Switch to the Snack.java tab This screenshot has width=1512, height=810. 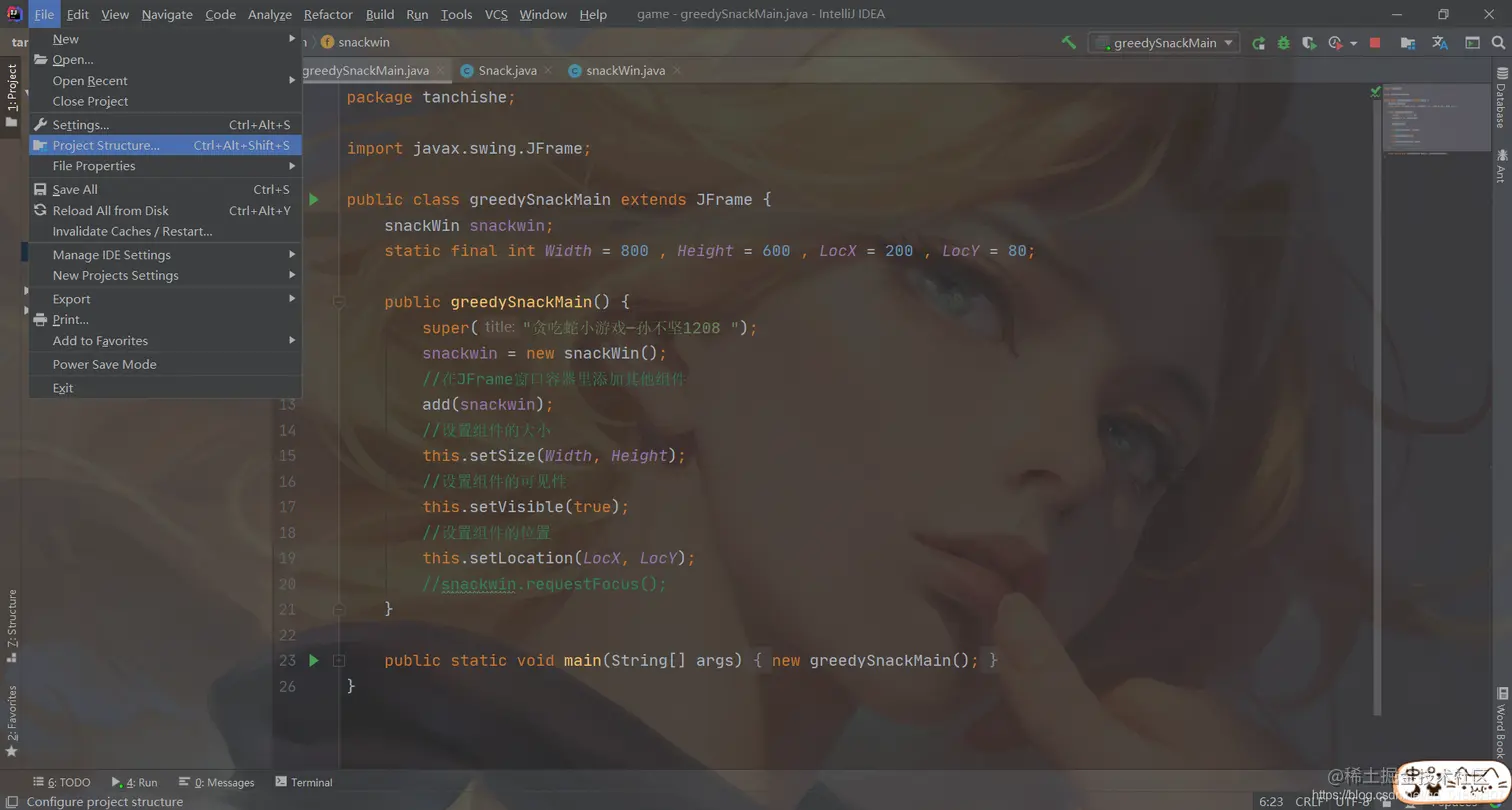(499, 70)
